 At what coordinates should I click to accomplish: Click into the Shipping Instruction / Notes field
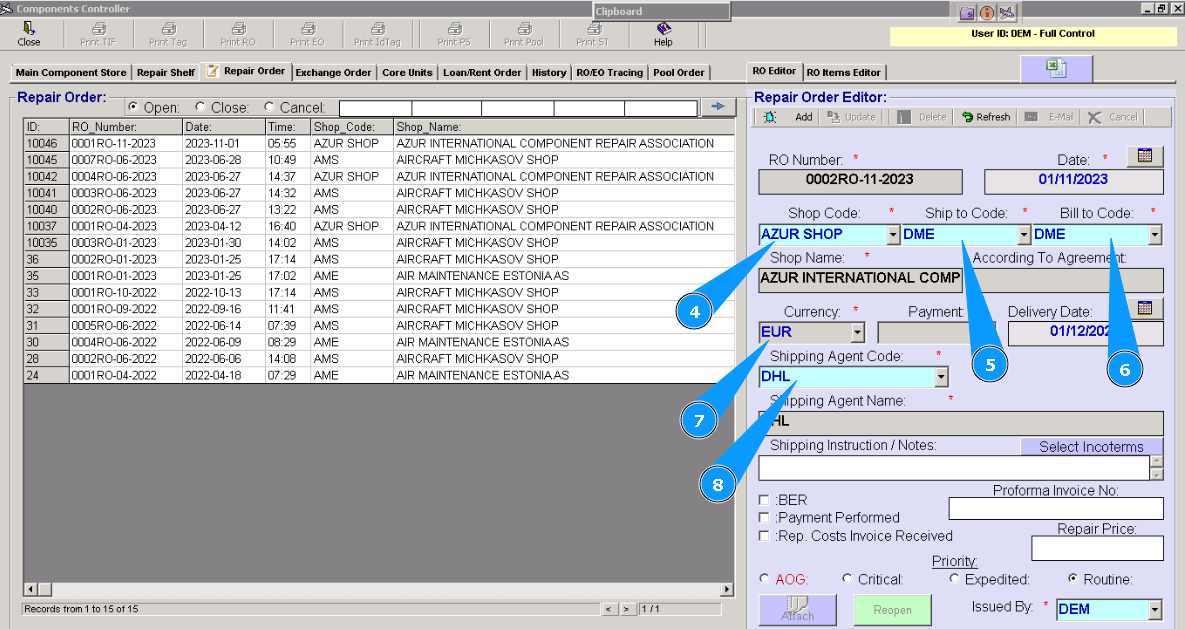(954, 468)
